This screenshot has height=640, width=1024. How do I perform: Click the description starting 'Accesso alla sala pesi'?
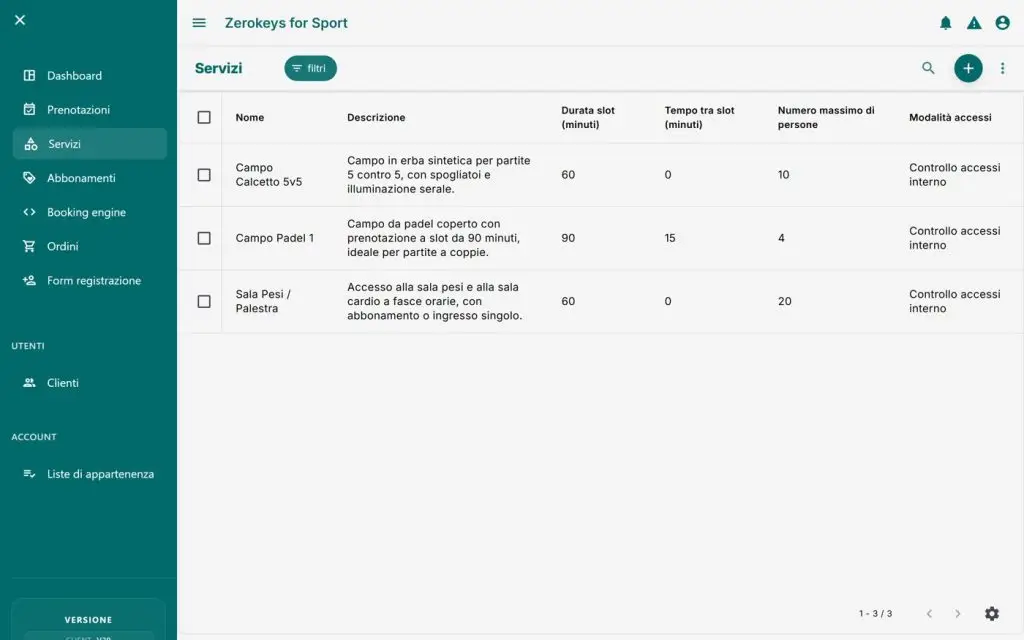(434, 301)
